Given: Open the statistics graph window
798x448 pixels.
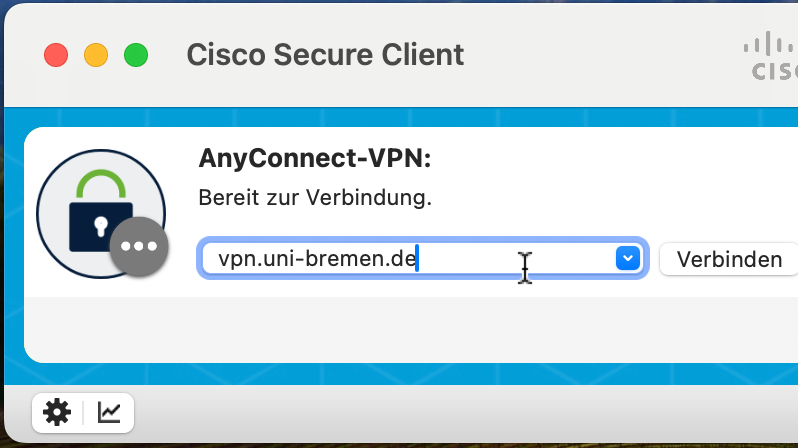Looking at the screenshot, I should [109, 412].
